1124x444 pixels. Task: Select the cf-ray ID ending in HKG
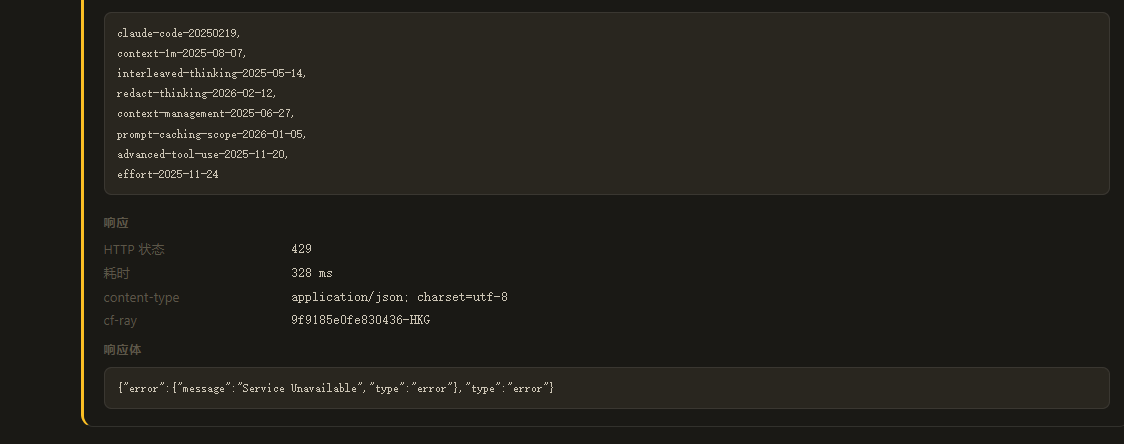[361, 320]
